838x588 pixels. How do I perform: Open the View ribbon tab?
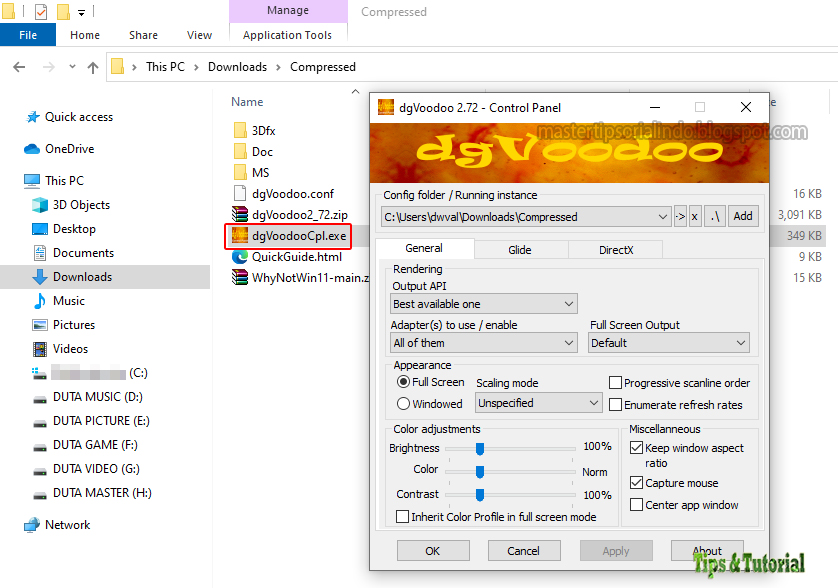(199, 33)
